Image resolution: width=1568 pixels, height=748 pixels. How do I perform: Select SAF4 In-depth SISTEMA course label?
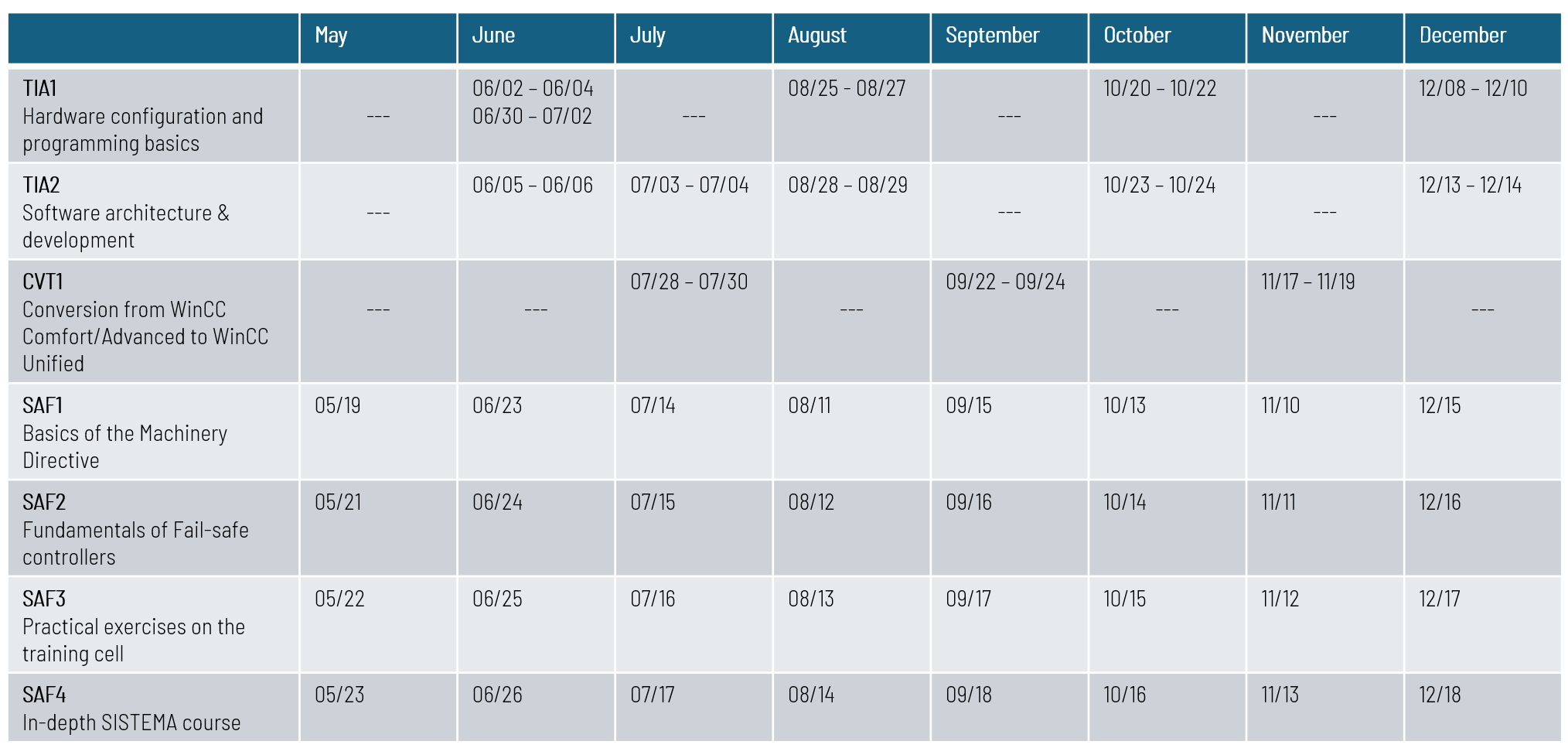click(x=131, y=709)
